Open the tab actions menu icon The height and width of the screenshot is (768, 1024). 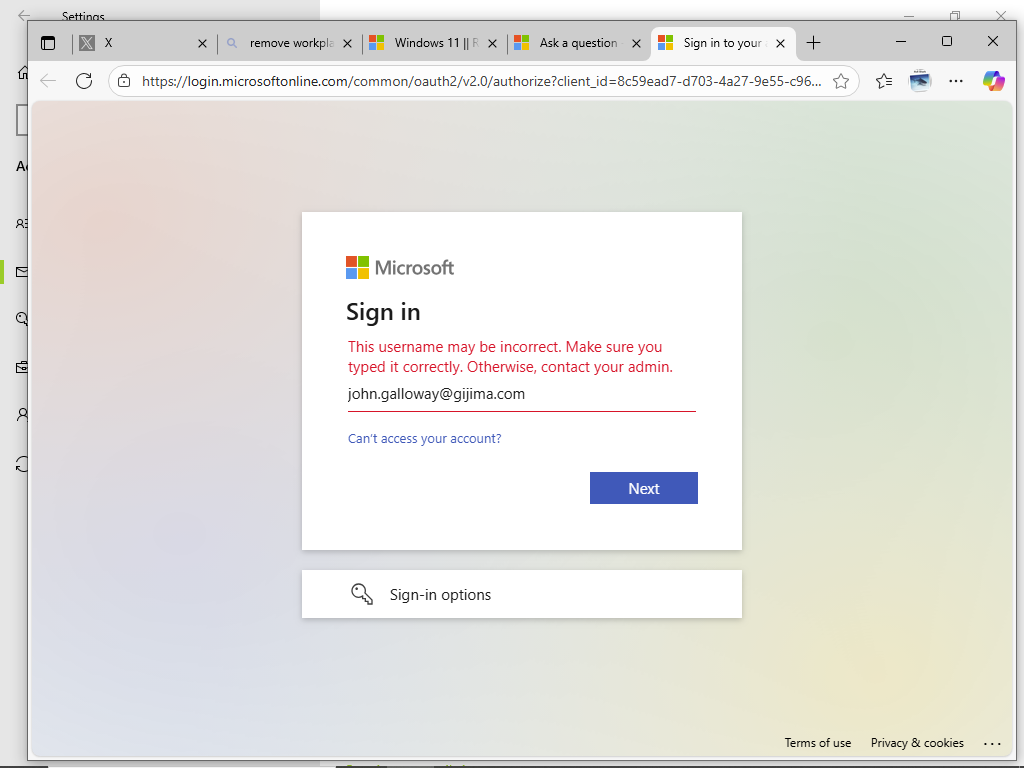48,43
